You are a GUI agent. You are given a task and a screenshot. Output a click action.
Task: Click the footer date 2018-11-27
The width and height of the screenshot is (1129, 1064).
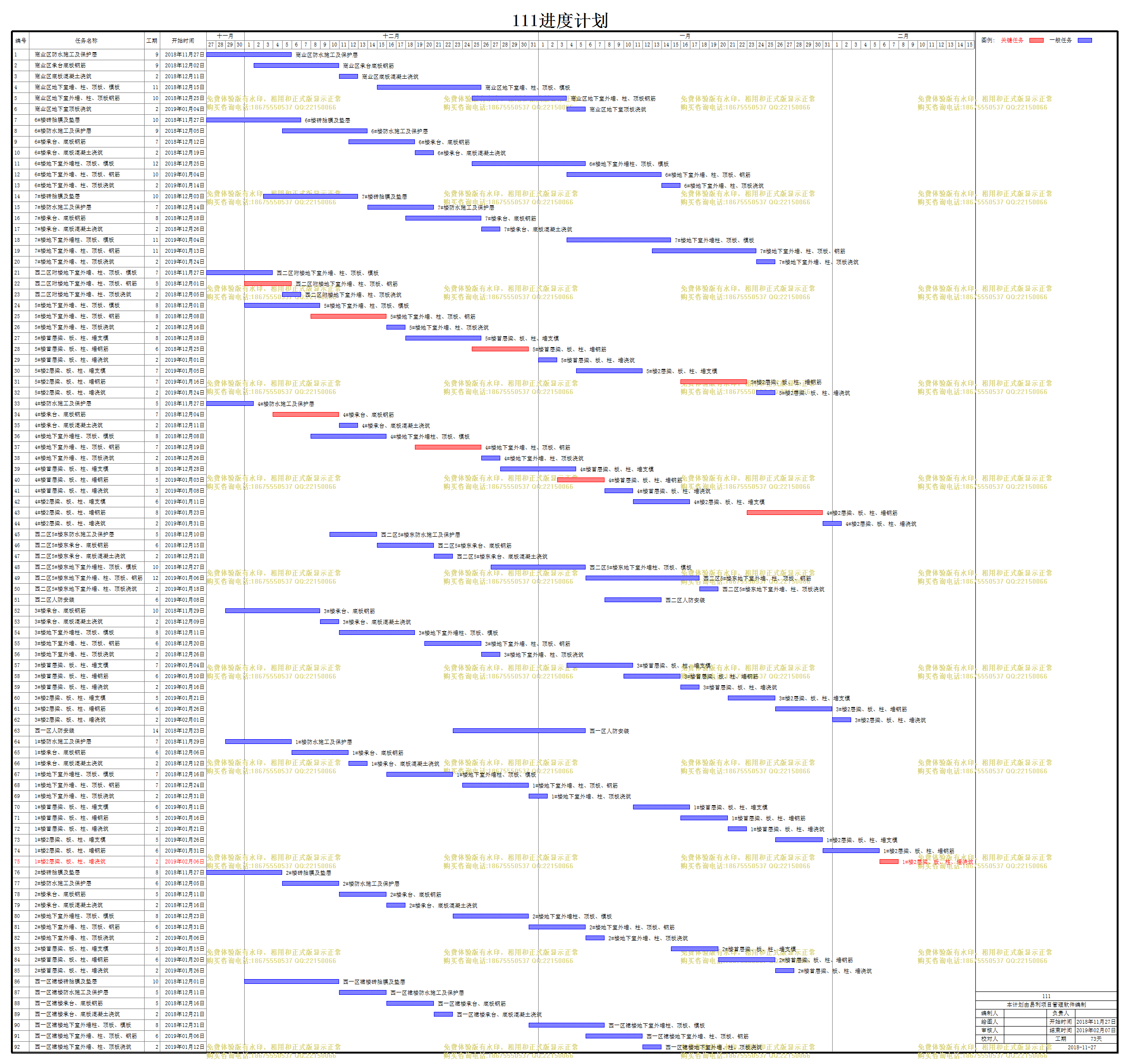1082,1047
